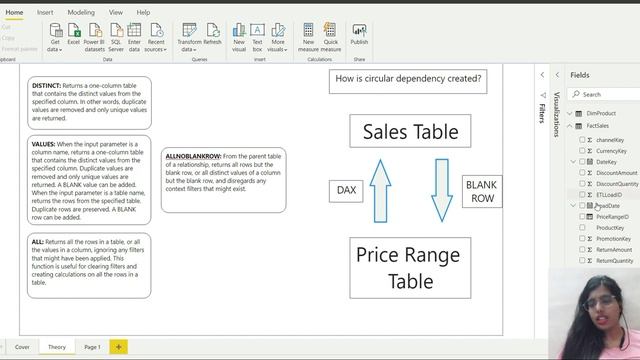Open Recent sources dropdown arrow

(165, 50)
